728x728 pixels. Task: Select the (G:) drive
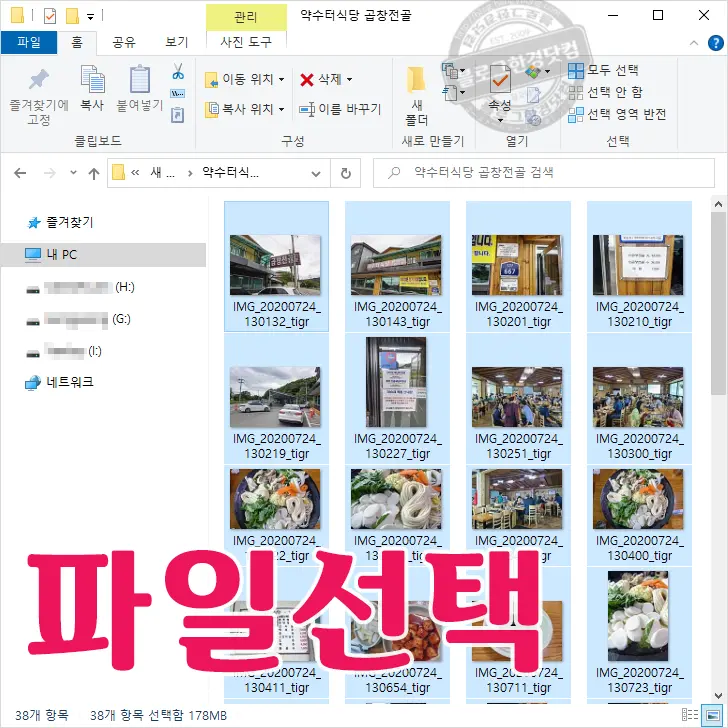(x=78, y=319)
